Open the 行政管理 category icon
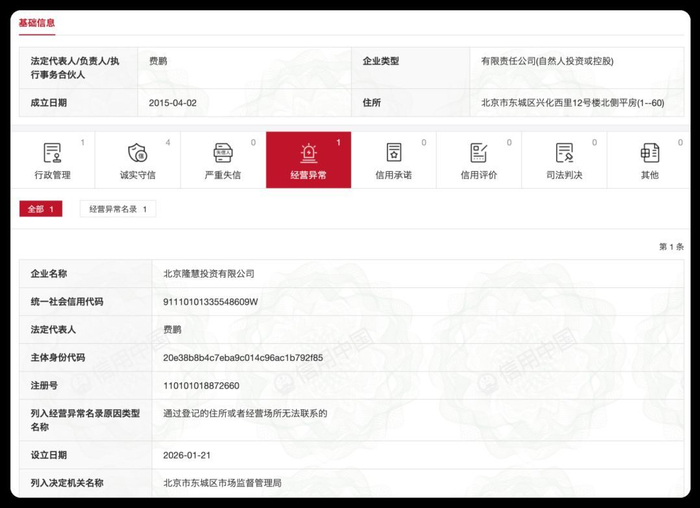 (52, 153)
